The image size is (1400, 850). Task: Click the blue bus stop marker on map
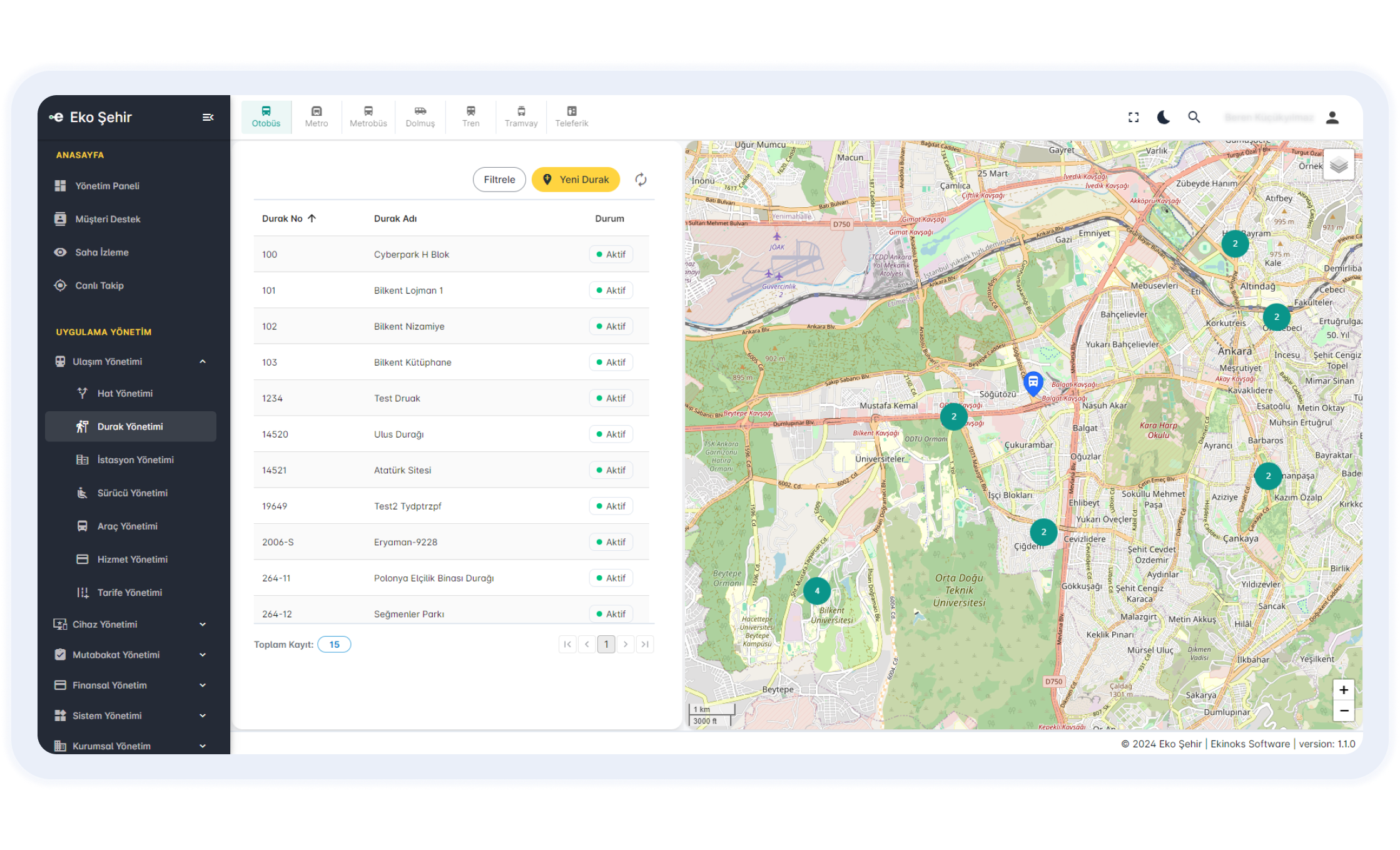point(1033,382)
